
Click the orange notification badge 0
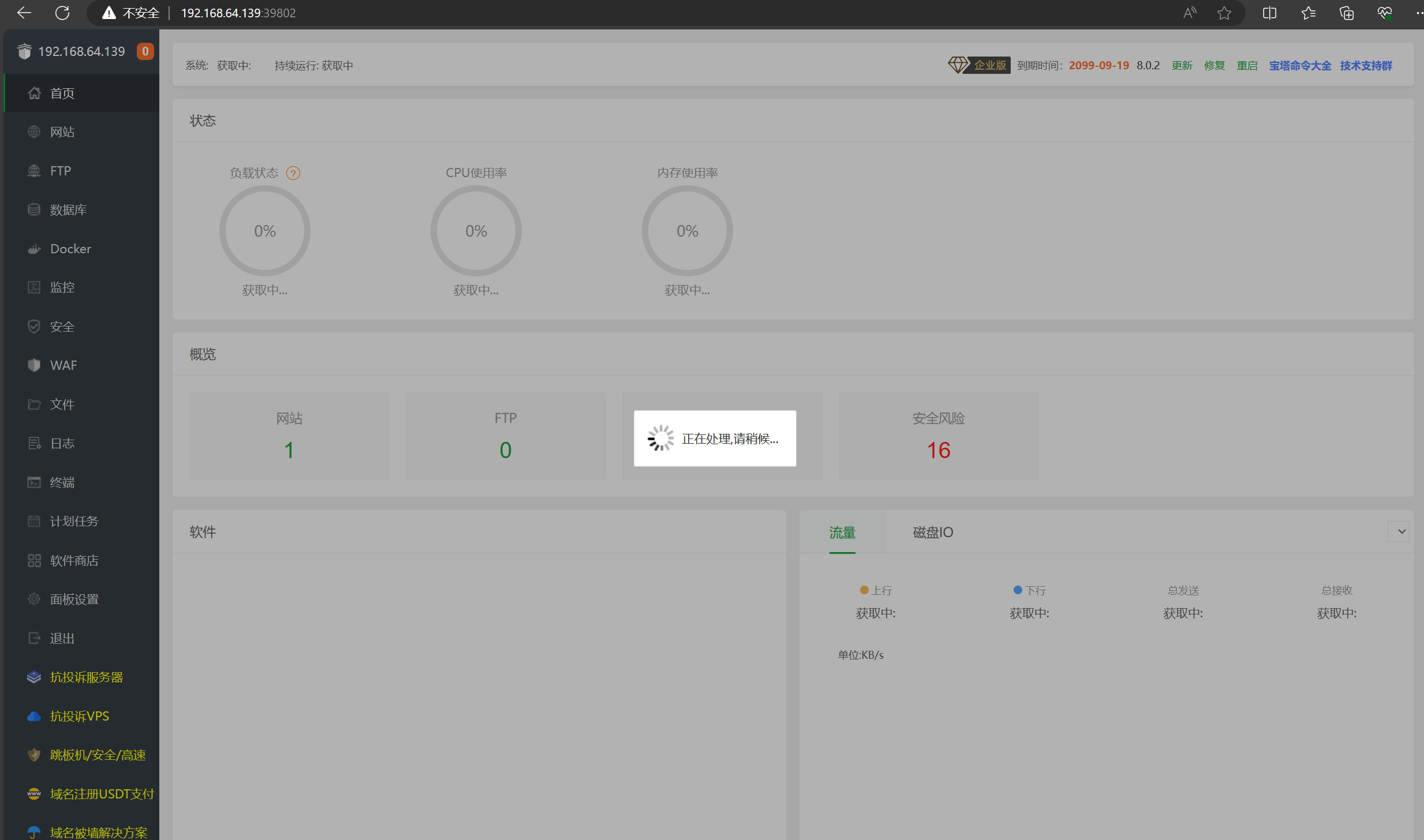(145, 51)
